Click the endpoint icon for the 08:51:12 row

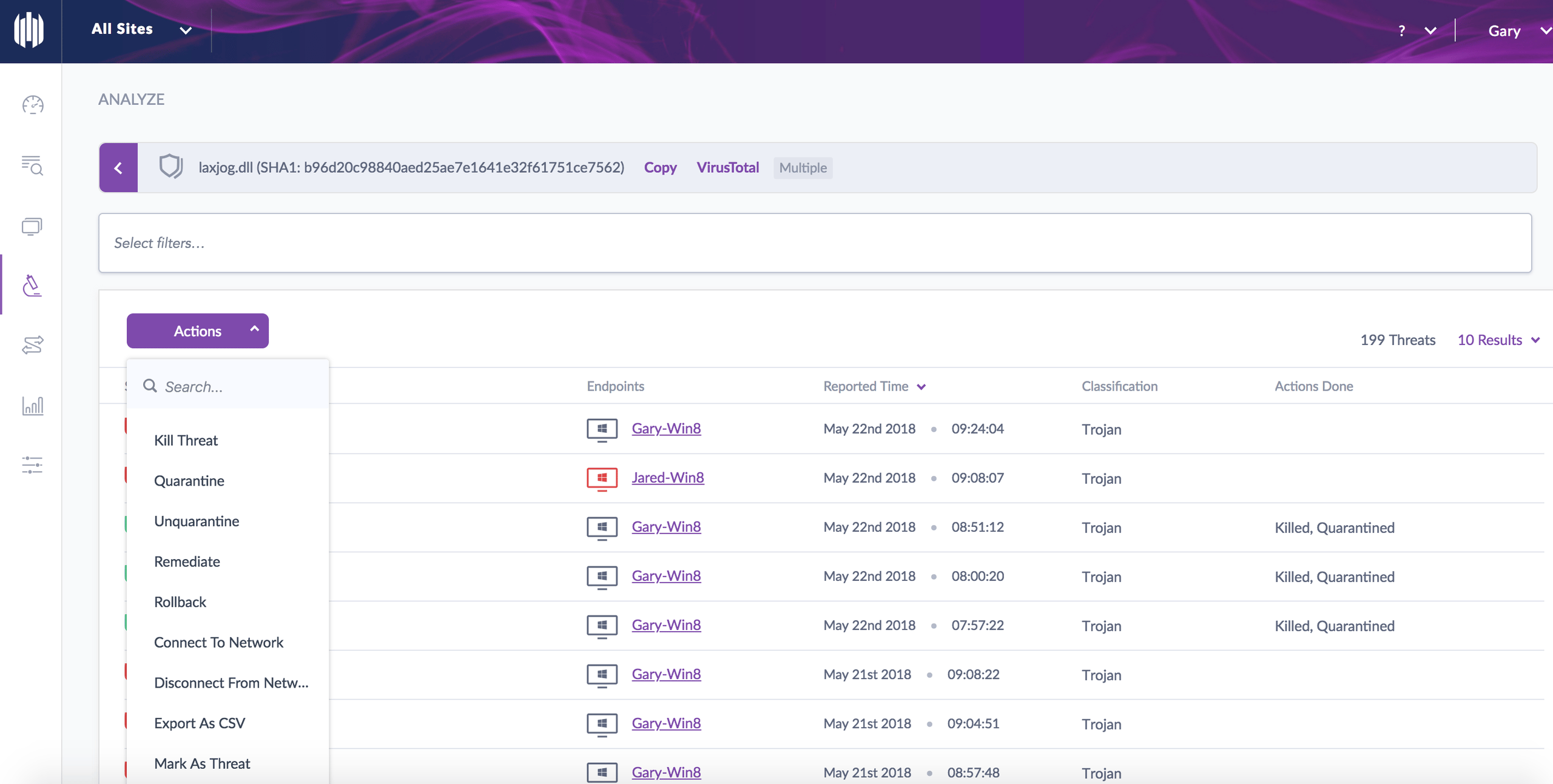(x=602, y=528)
